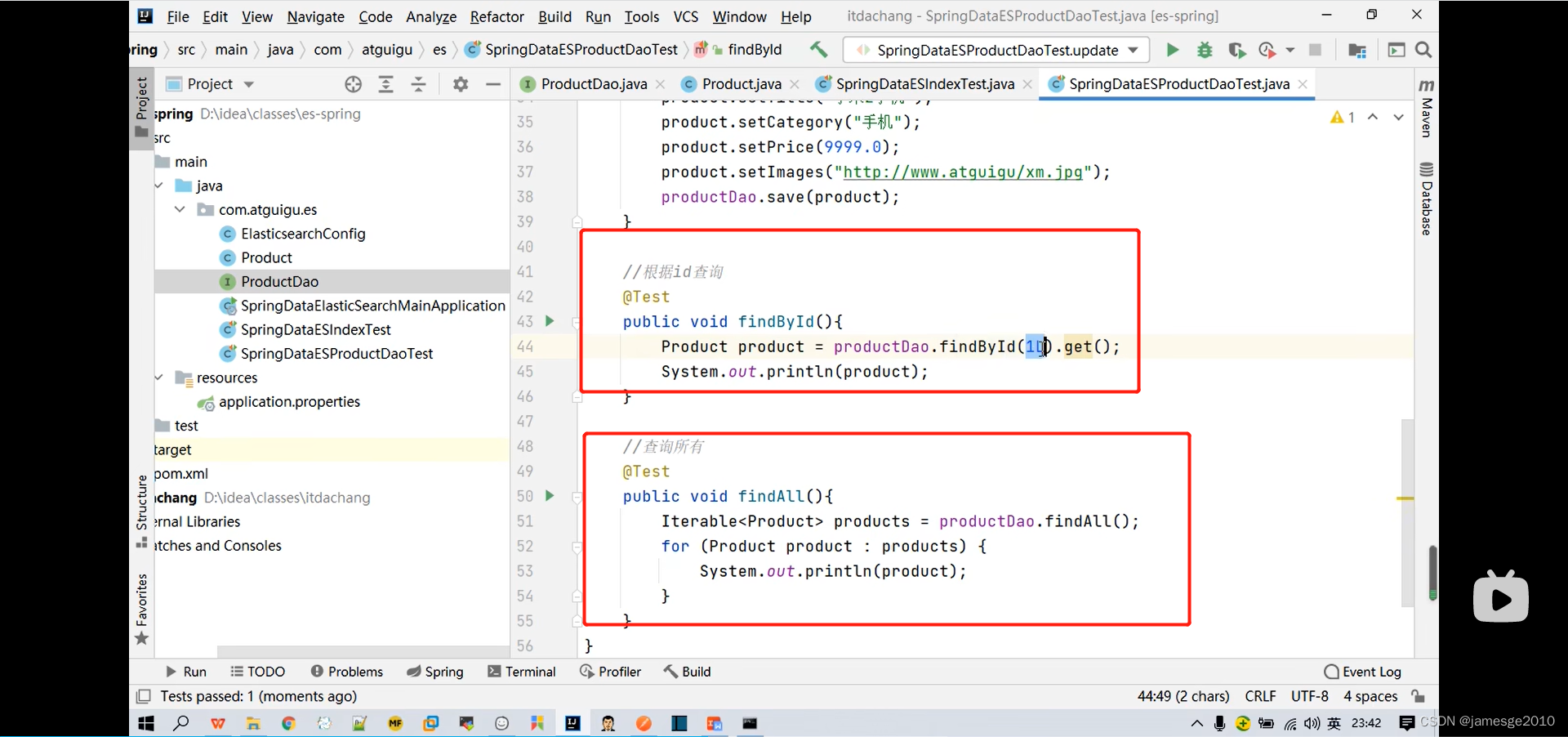1568x737 pixels.
Task: Click the warning indicator in editor
Action: pos(1343,118)
